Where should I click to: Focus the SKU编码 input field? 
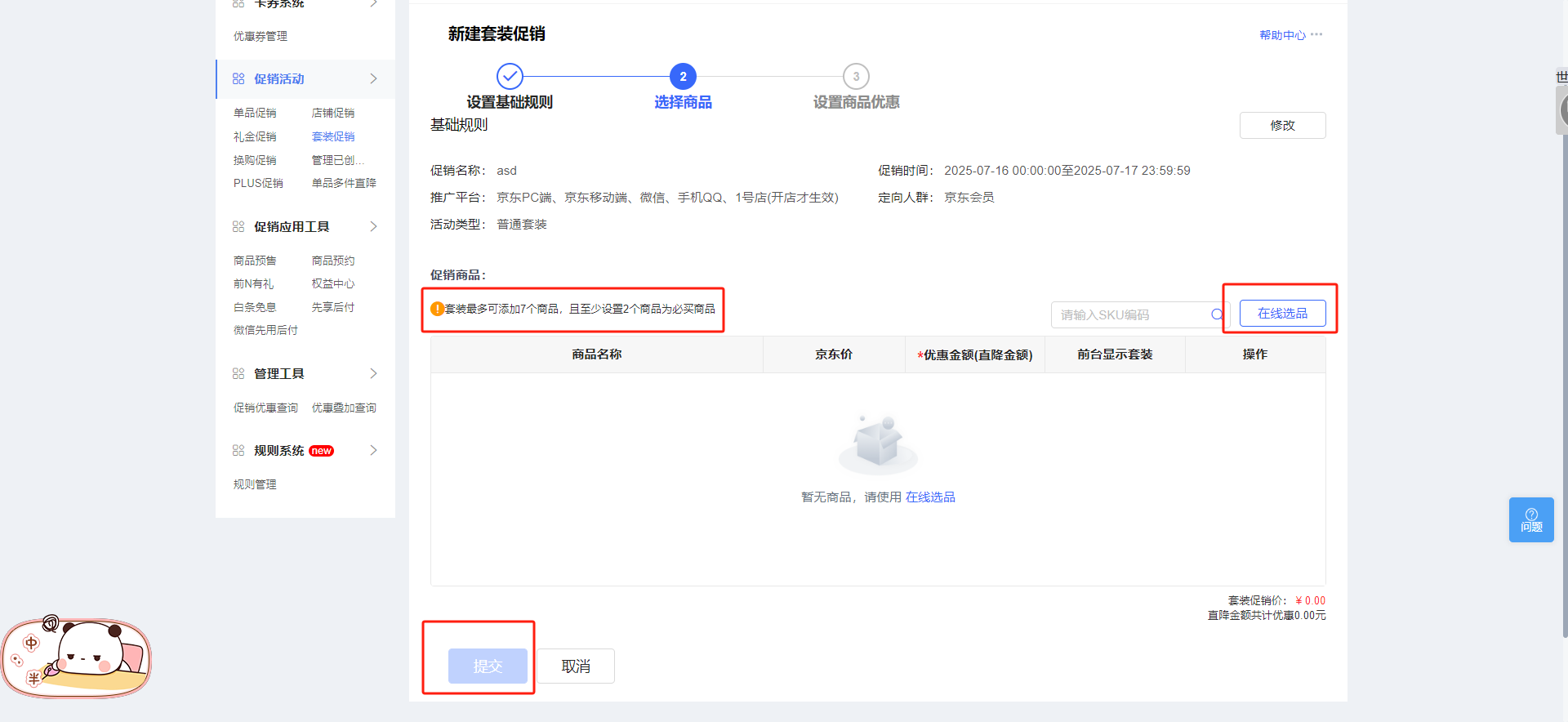click(1131, 314)
